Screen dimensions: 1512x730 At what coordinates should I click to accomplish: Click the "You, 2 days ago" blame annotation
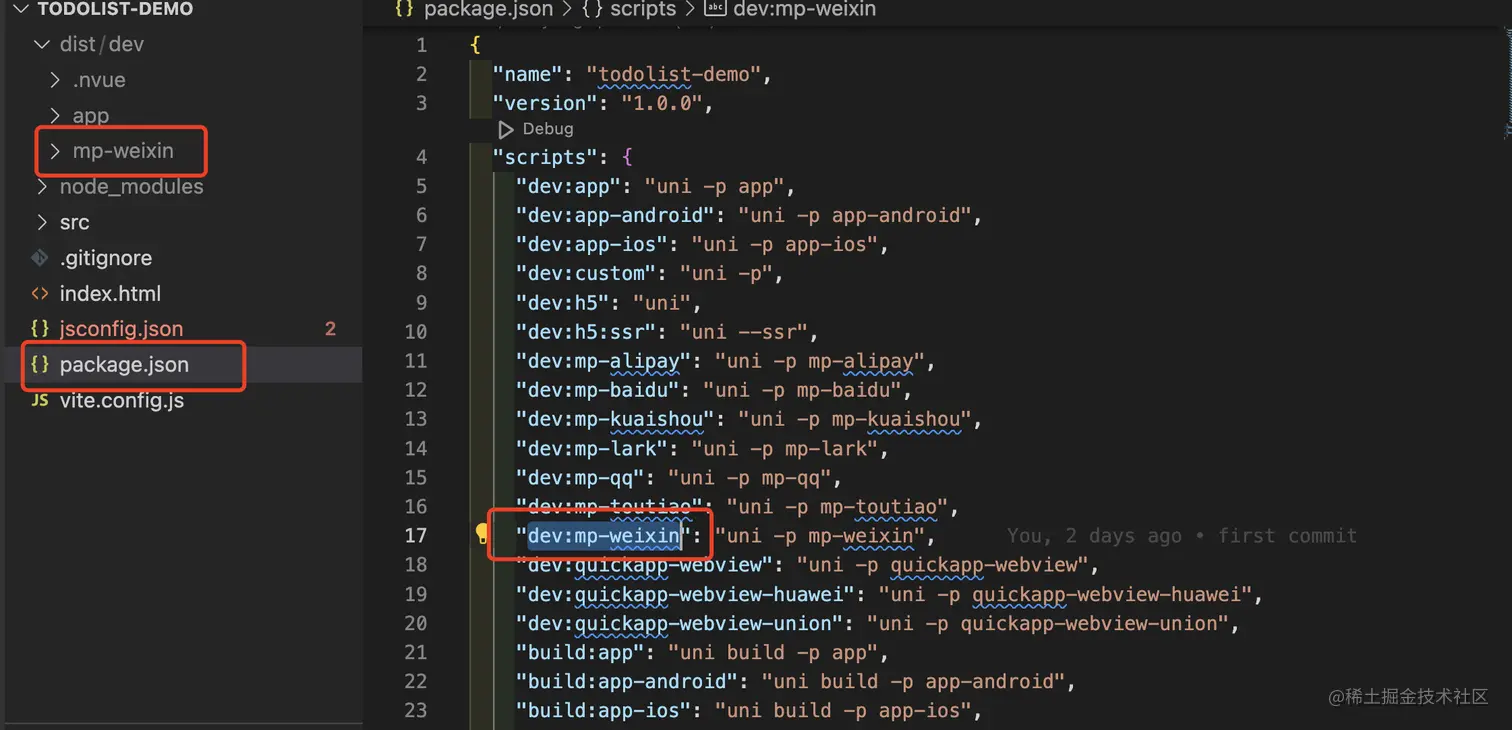1181,536
